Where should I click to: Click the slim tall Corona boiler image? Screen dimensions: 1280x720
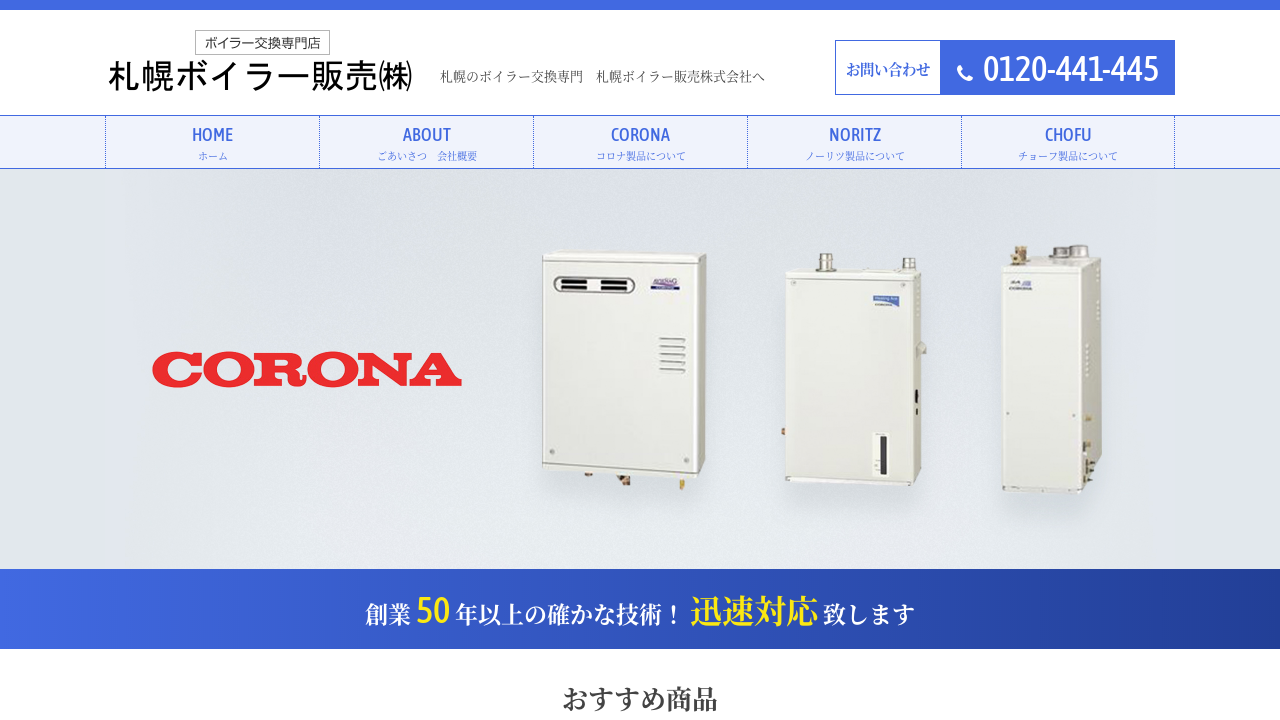point(1052,369)
